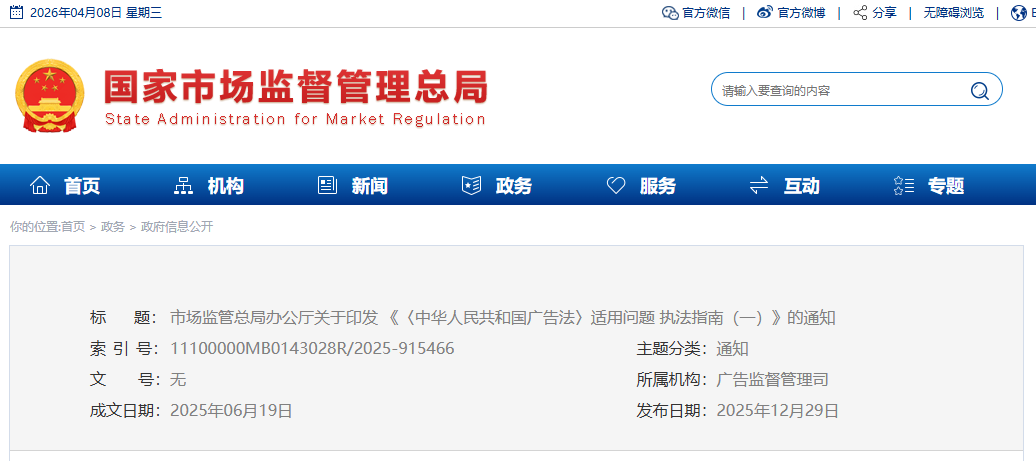Image resolution: width=1036 pixels, height=461 pixels.
Task: Go to 首页 in breadcrumb trail
Action: 73,227
